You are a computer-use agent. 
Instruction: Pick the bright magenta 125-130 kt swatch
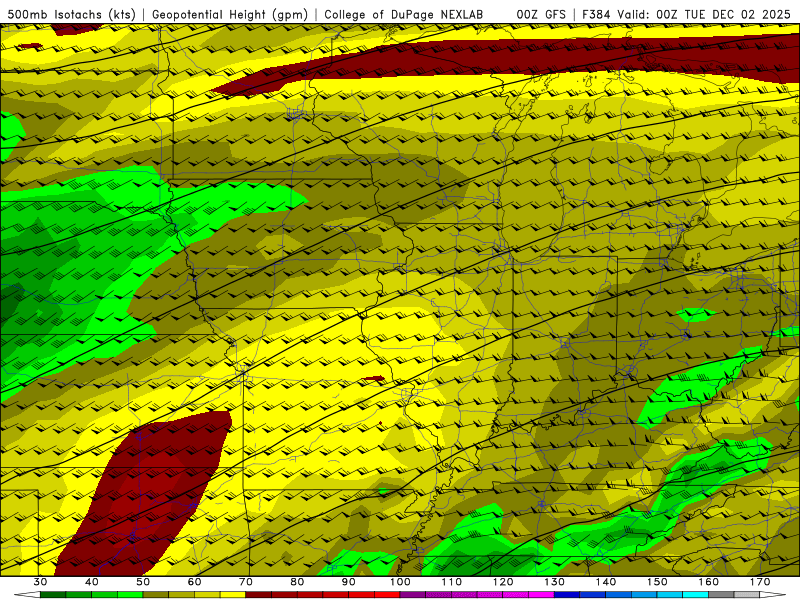(x=541, y=595)
